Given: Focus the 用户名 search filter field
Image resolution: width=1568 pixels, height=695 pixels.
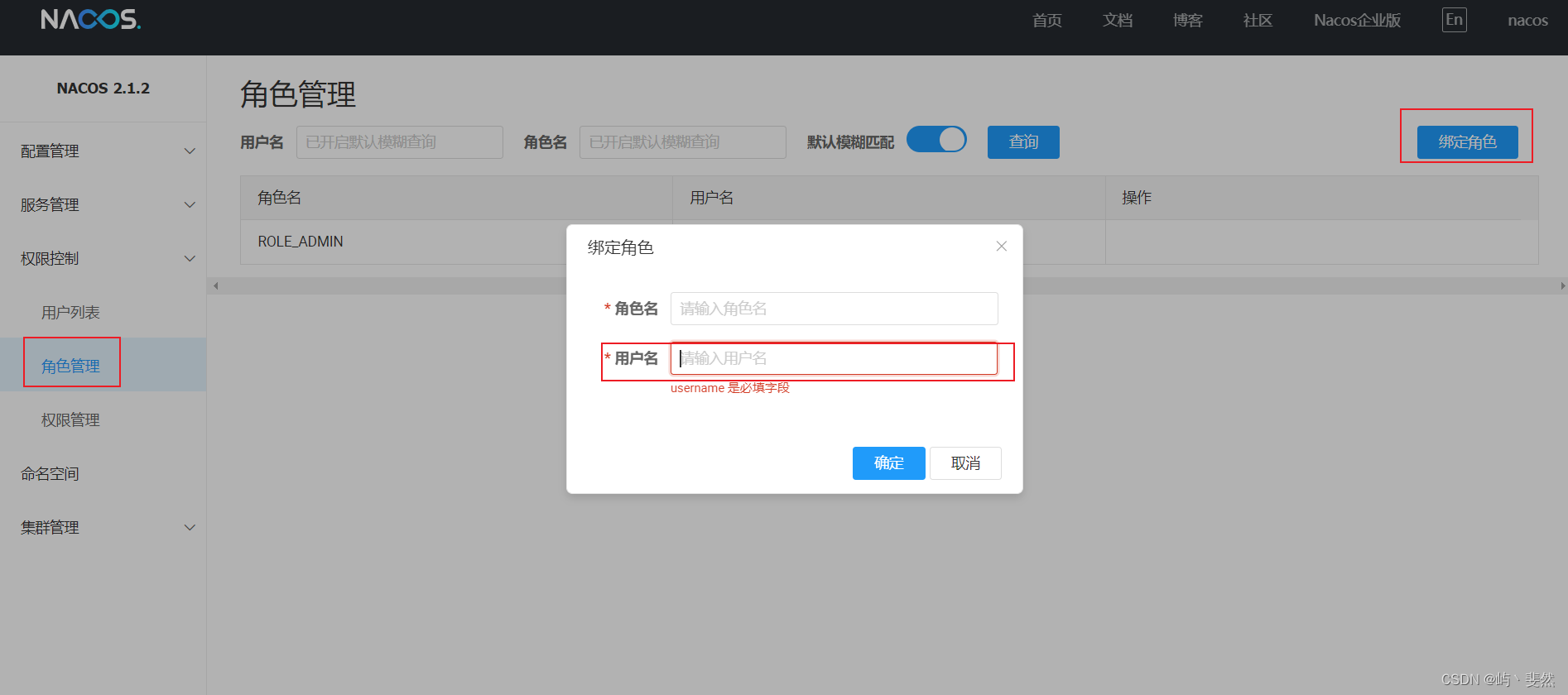Looking at the screenshot, I should (400, 142).
